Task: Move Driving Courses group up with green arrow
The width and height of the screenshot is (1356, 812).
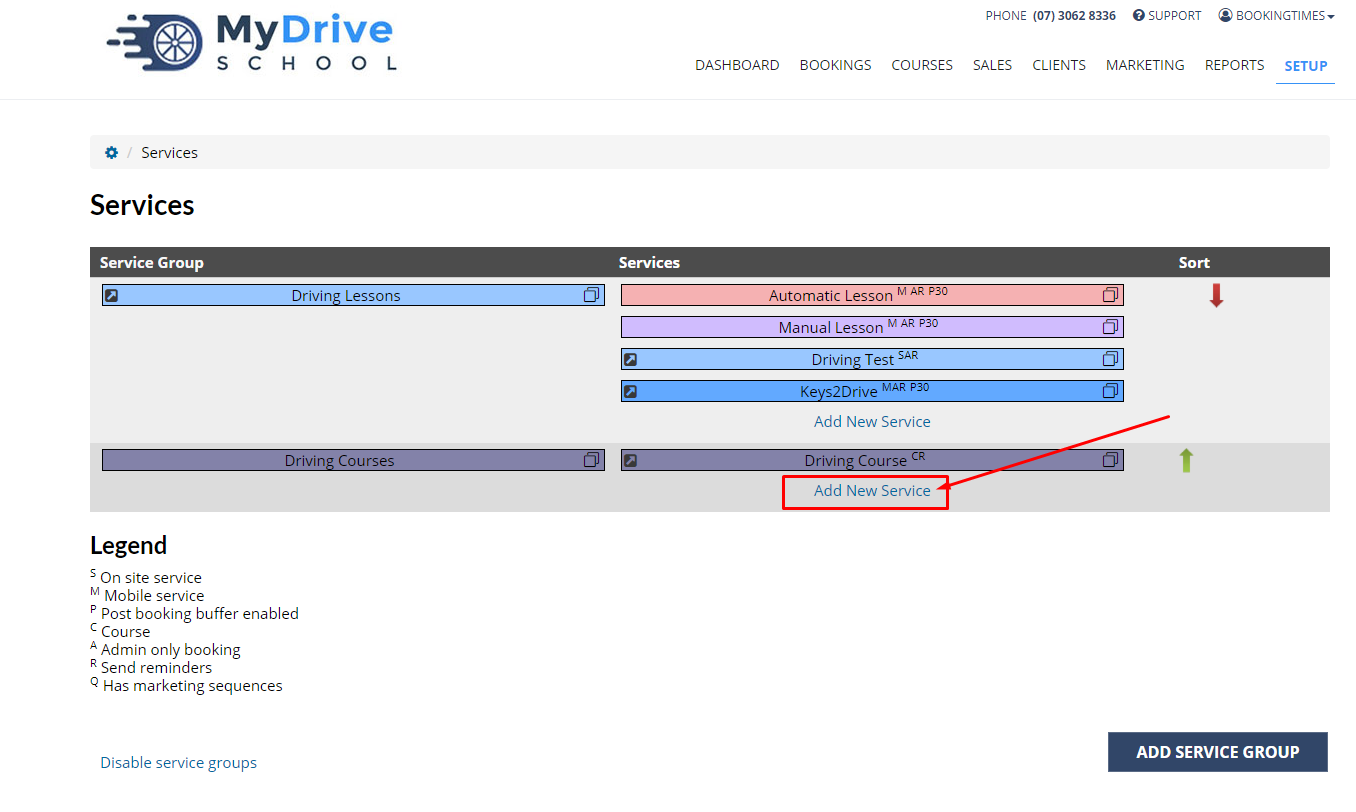Action: click(1186, 460)
